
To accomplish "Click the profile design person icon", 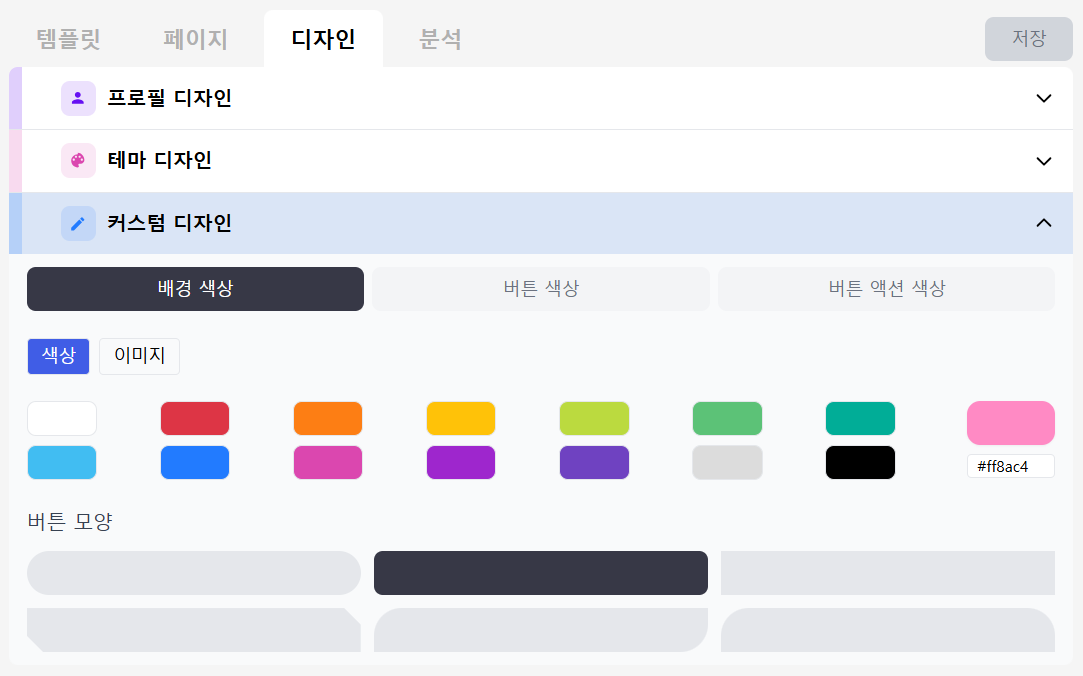I will click(78, 98).
